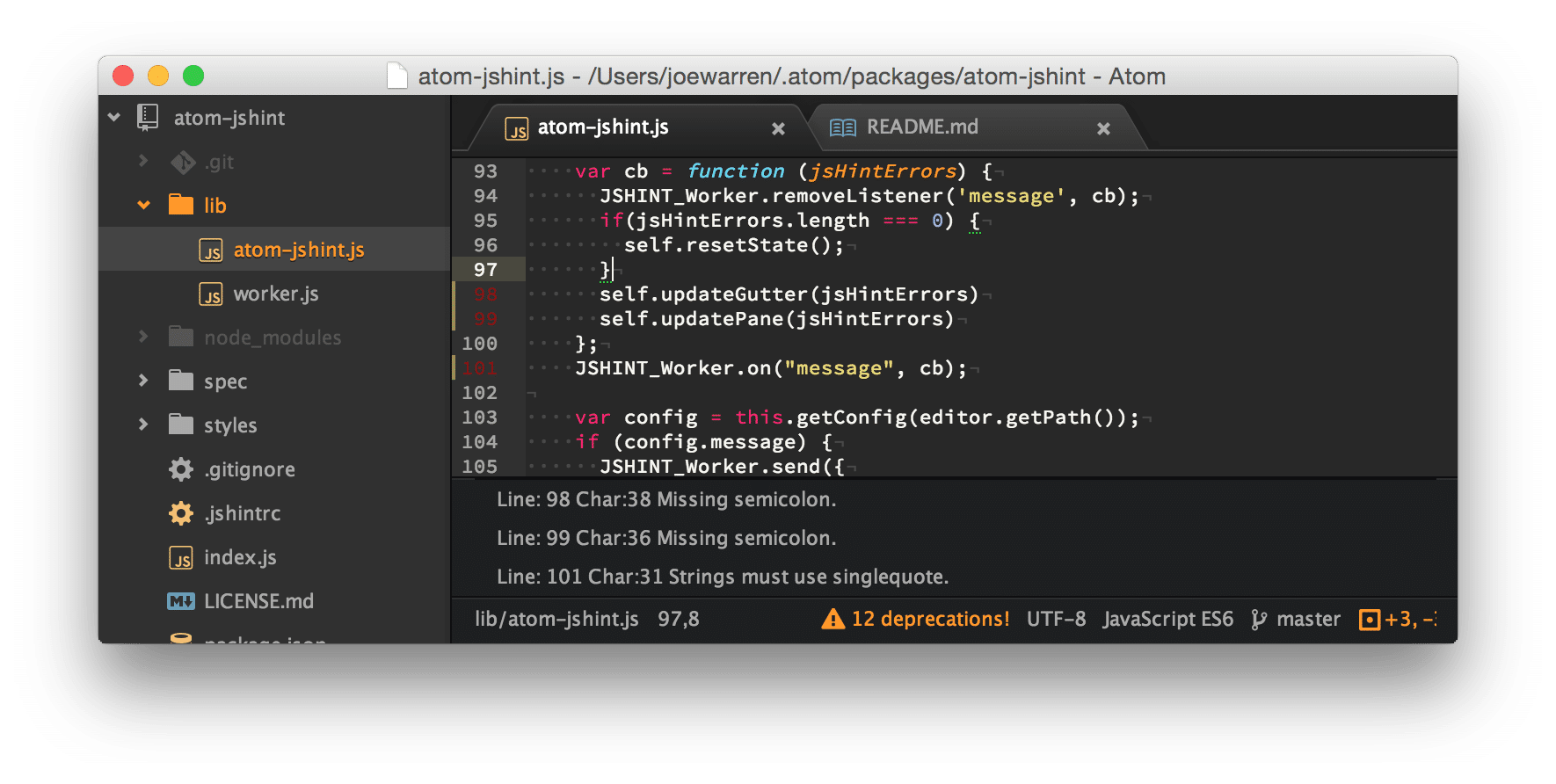
Task: Change the JavaScript ES6 grammar selector
Action: click(1168, 619)
